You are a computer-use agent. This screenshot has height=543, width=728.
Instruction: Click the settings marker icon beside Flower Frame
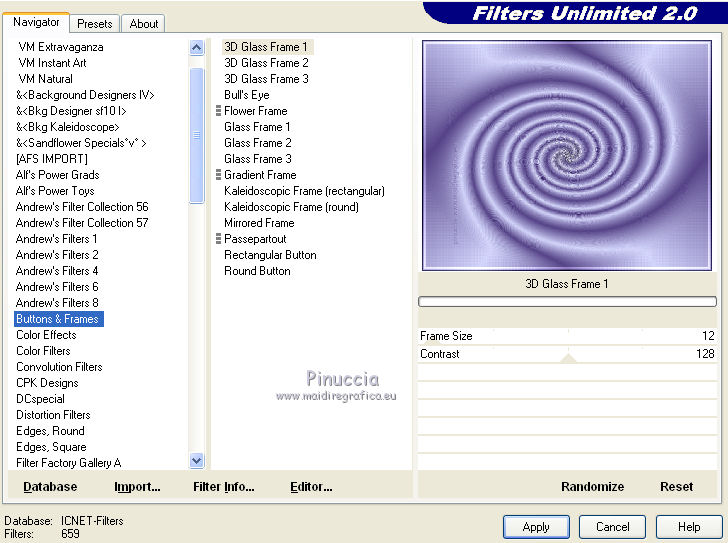click(218, 110)
